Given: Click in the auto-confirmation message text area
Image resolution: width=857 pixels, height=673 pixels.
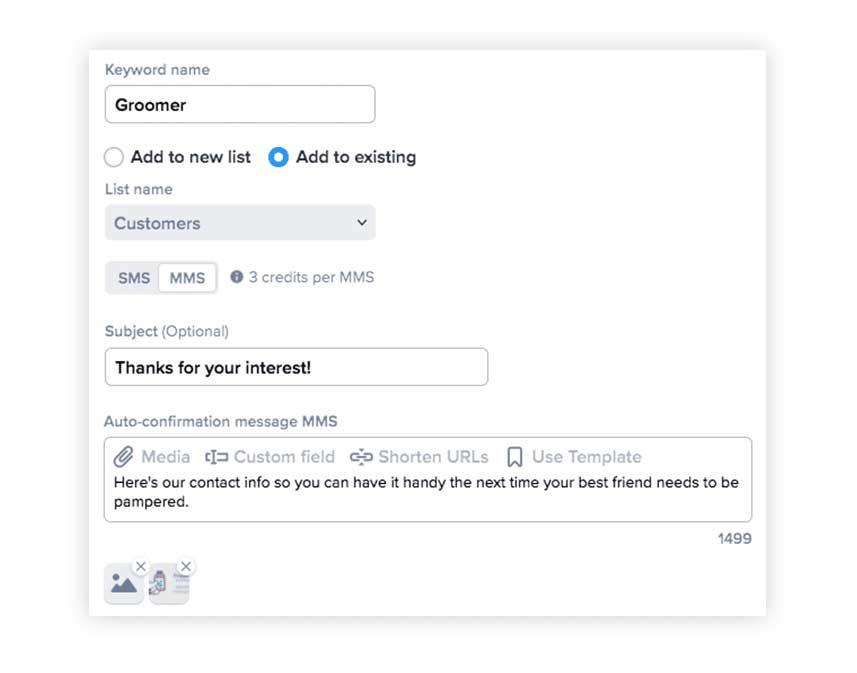Looking at the screenshot, I should tap(427, 492).
